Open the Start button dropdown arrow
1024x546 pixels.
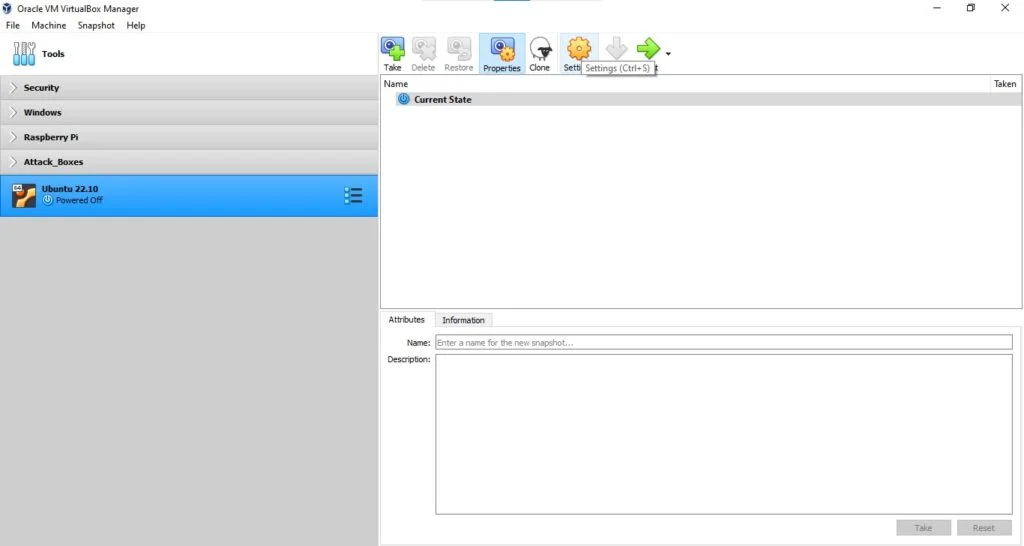(668, 54)
